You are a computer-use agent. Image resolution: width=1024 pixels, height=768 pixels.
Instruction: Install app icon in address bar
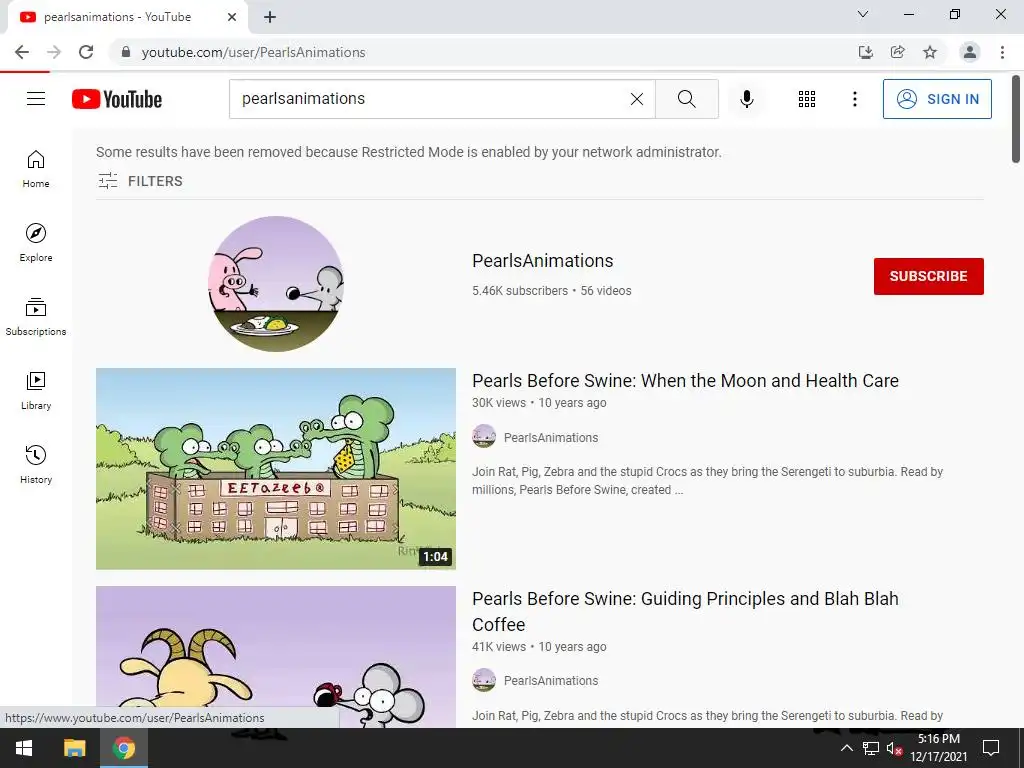pyautogui.click(x=865, y=52)
